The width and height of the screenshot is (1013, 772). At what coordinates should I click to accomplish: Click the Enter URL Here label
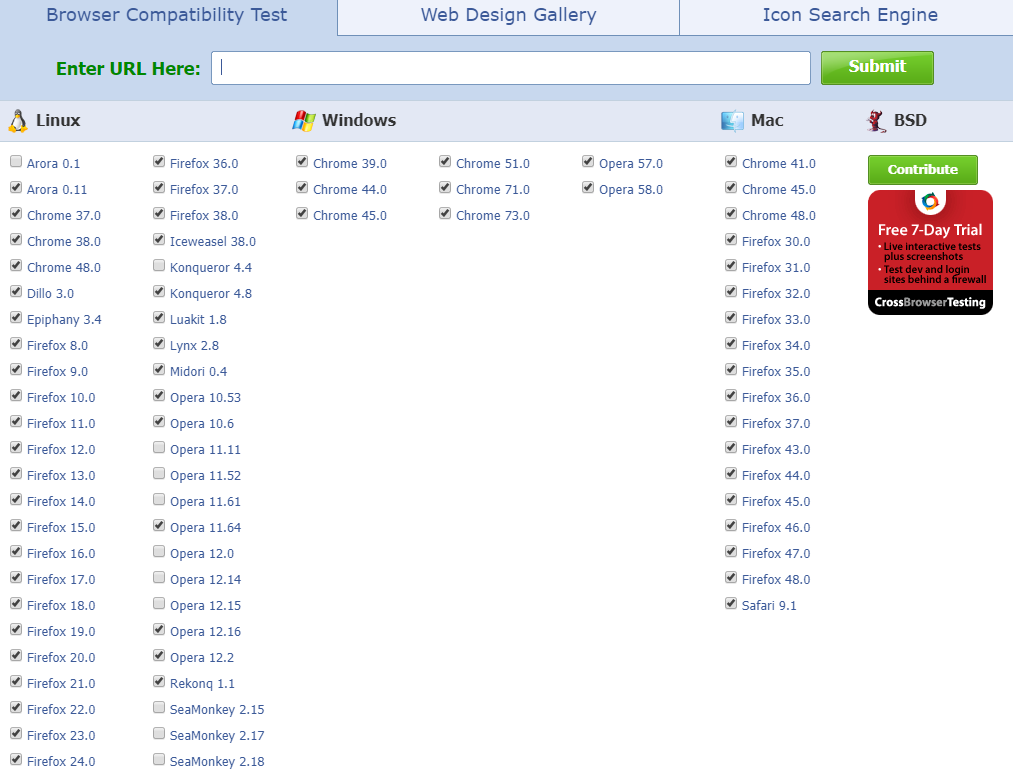click(129, 68)
